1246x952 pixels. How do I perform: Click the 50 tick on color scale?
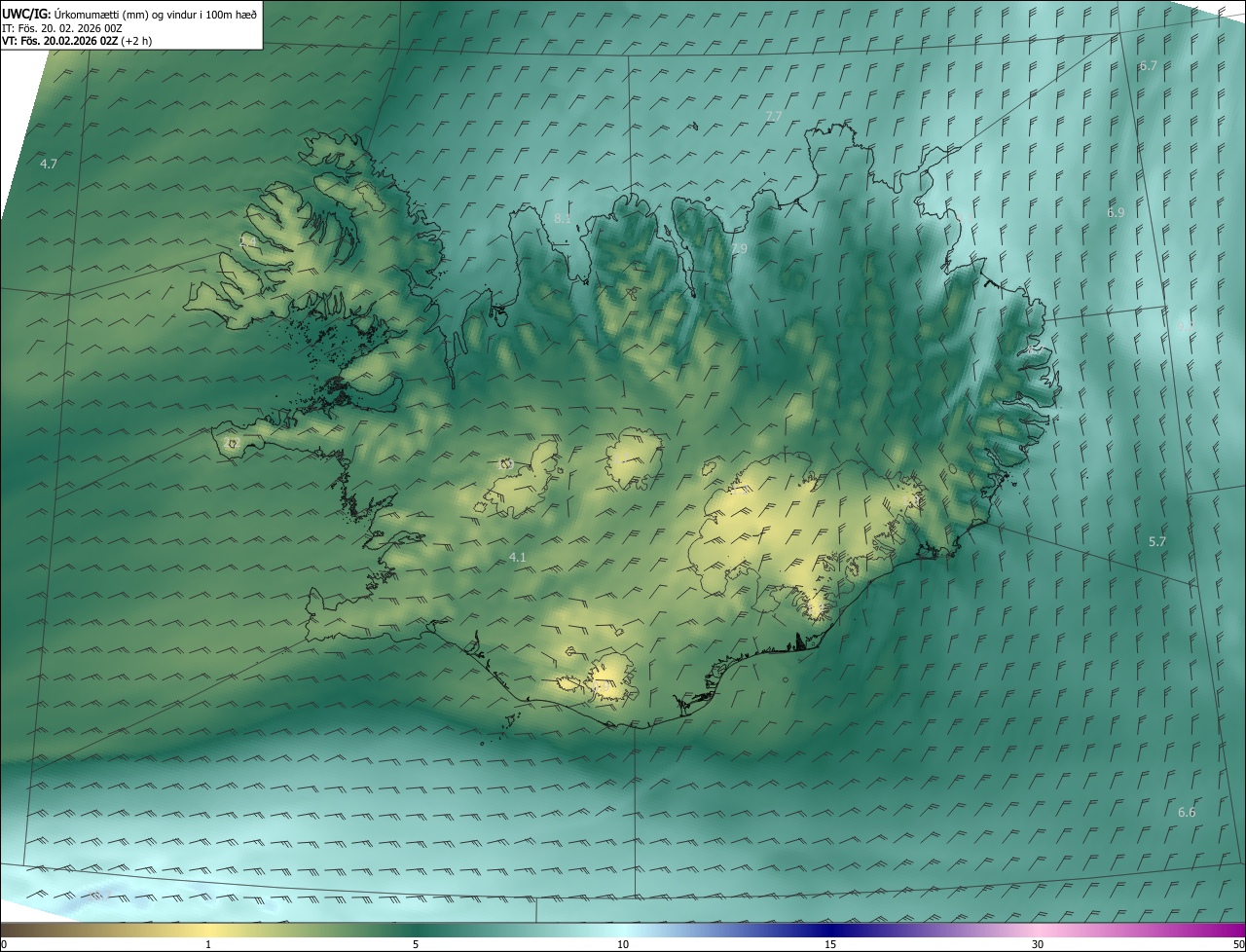click(1237, 944)
